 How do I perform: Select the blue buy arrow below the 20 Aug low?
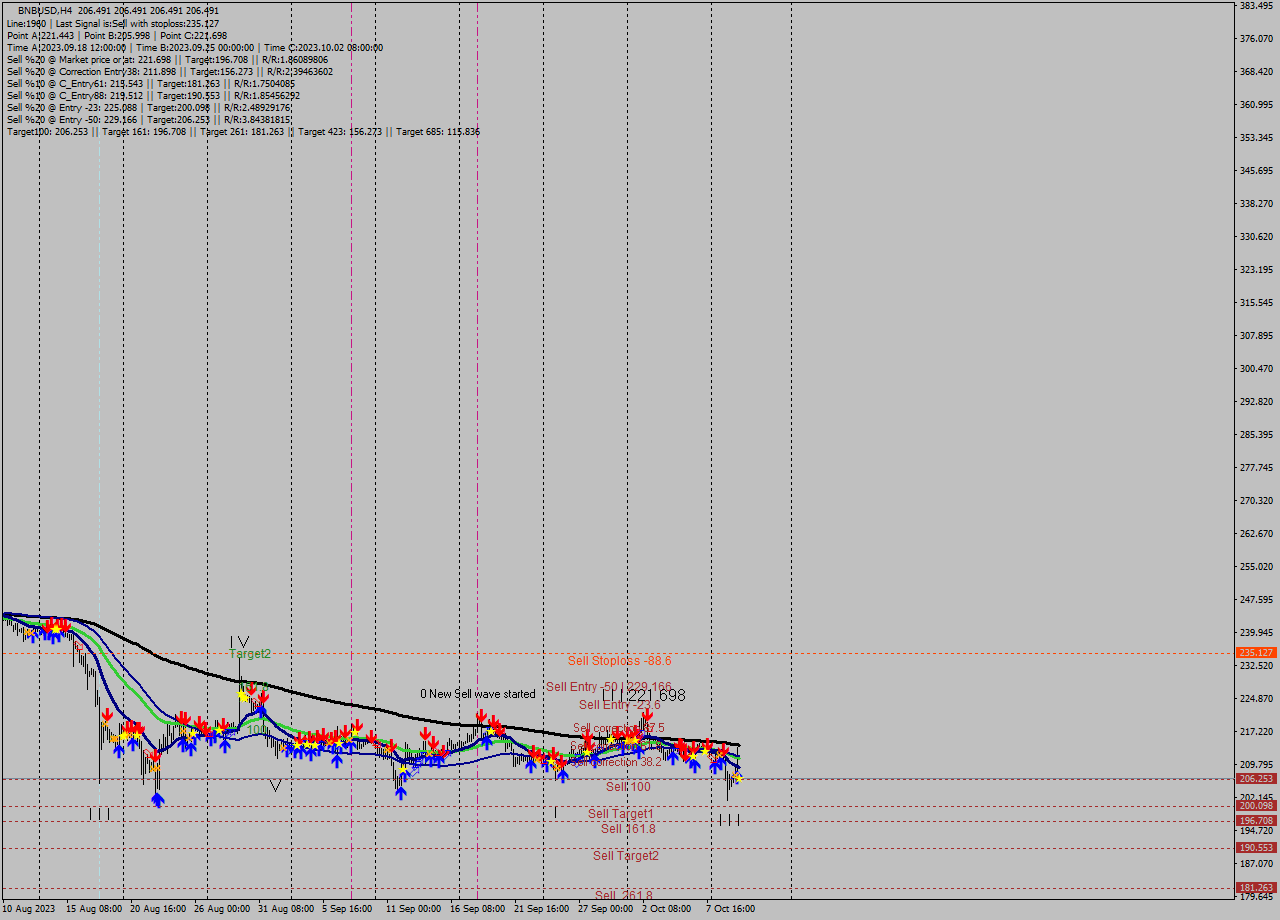pos(157,798)
